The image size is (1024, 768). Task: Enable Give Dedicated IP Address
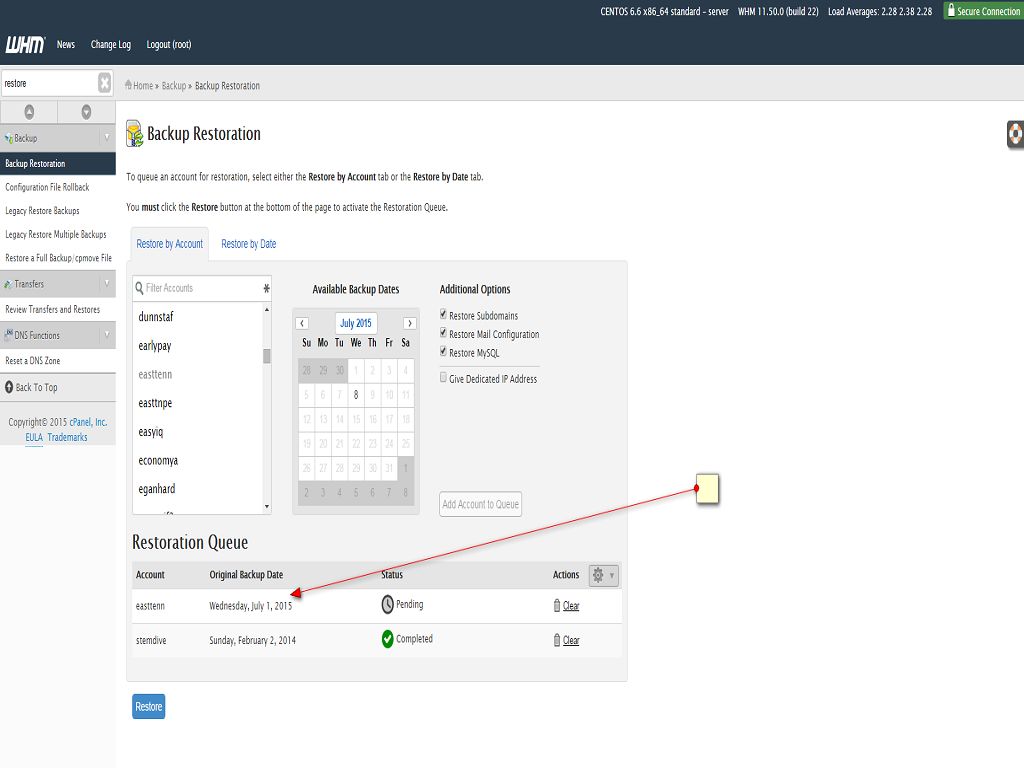click(443, 377)
